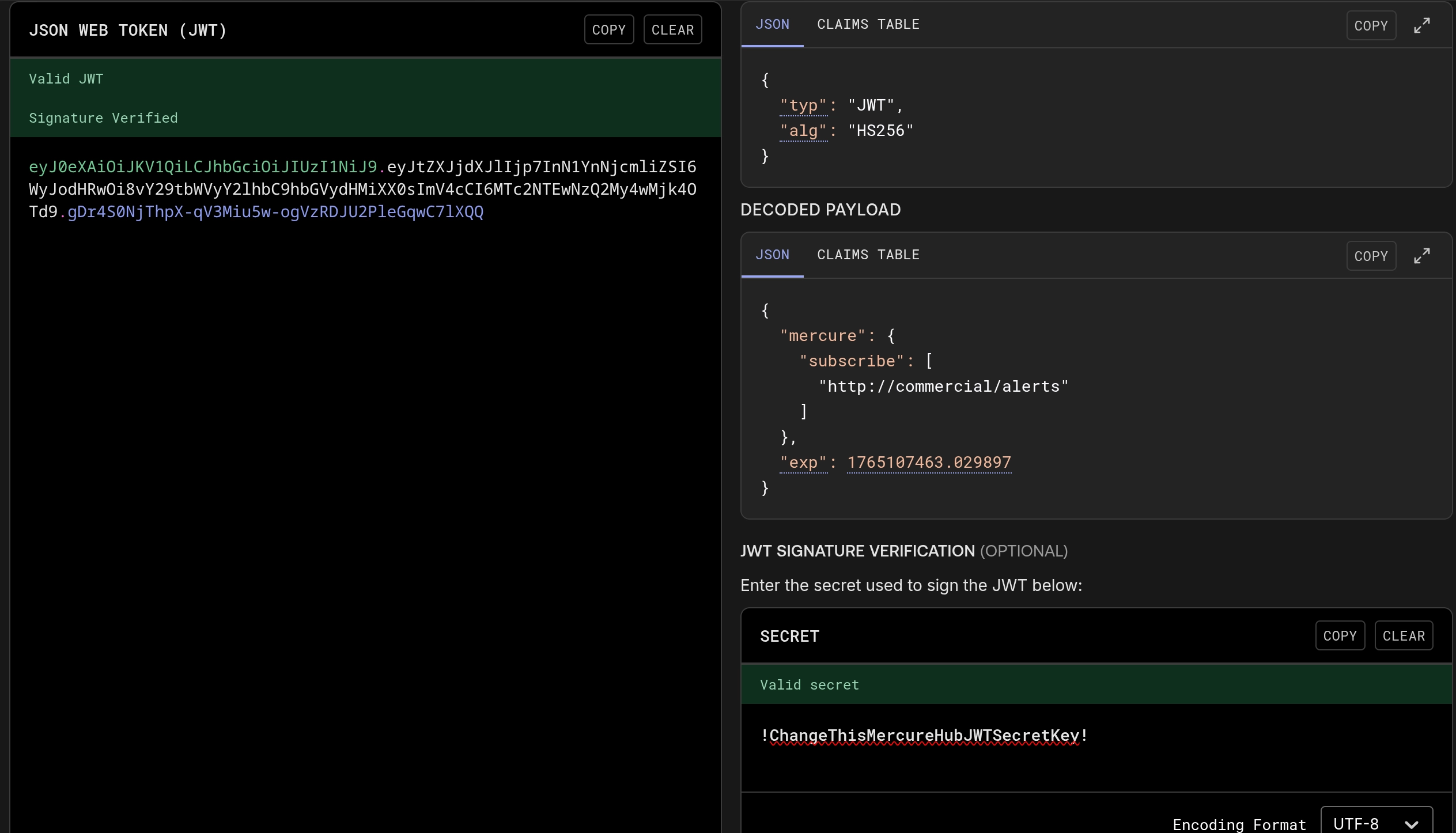1456x833 pixels.
Task: Clear the JSON Web Token field
Action: [x=672, y=30]
